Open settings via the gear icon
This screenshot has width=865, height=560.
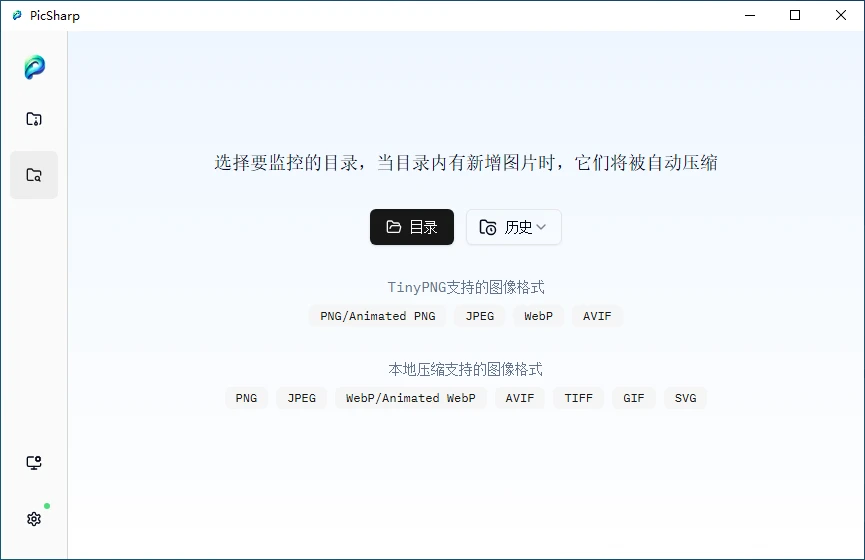[34, 519]
